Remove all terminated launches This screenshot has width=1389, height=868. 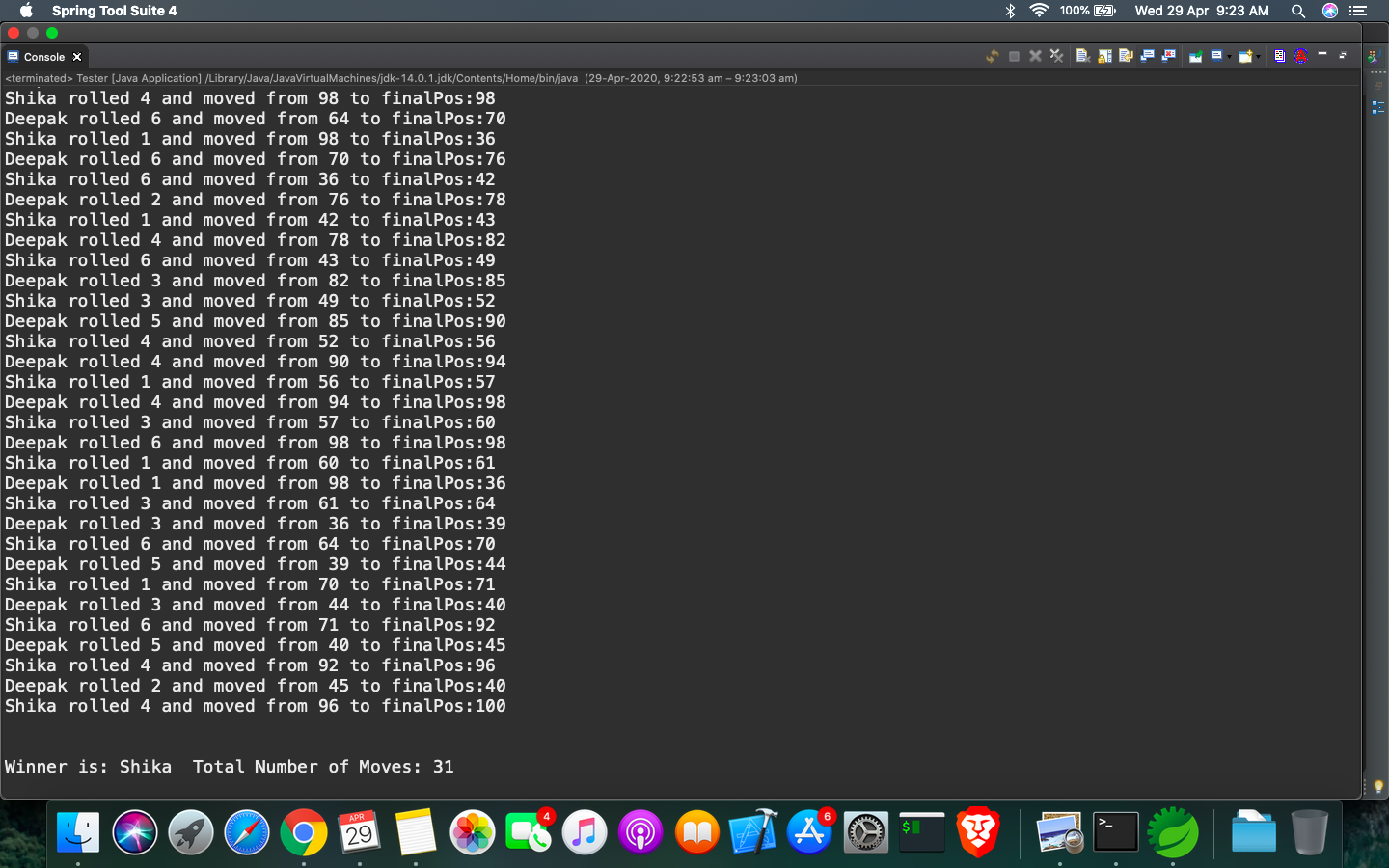point(1056,56)
